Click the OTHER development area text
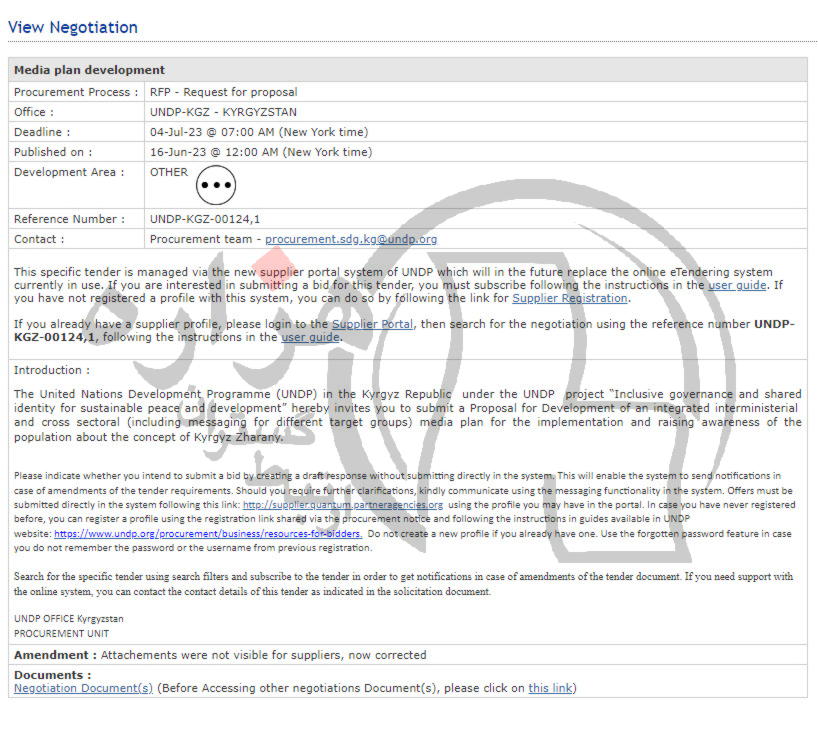Image resolution: width=818 pixels, height=742 pixels. [x=168, y=172]
